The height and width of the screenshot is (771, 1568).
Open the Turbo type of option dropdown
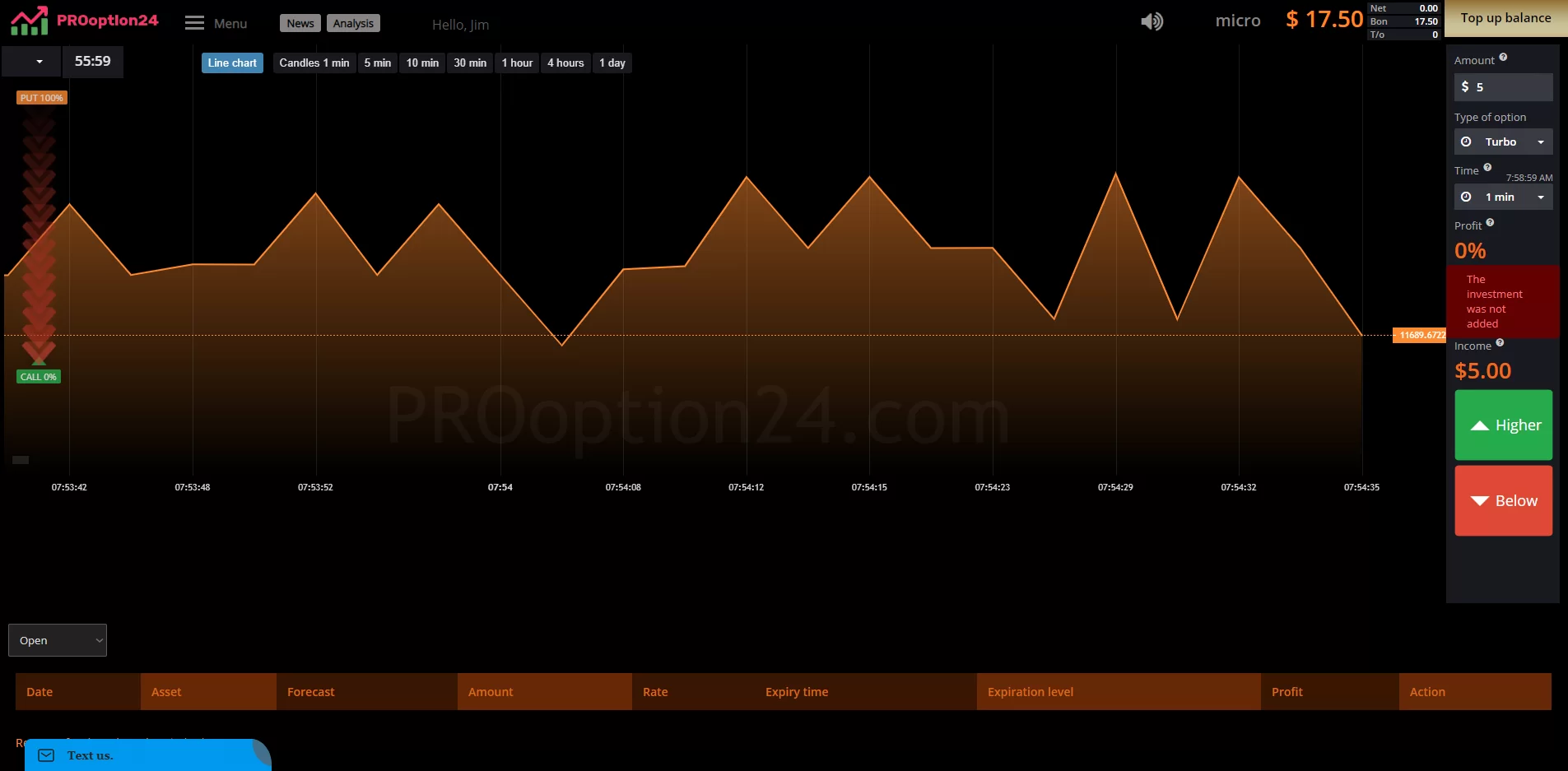(1503, 142)
